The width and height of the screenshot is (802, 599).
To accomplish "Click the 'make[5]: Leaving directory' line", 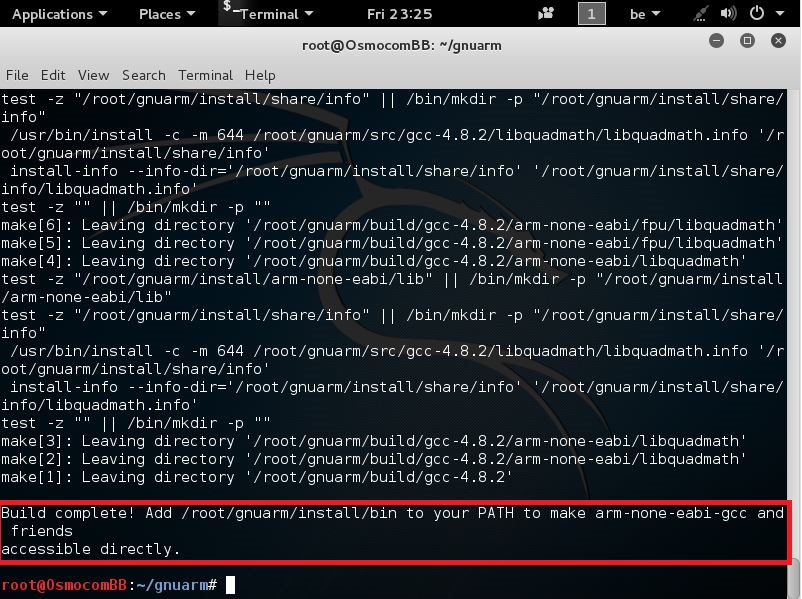I will click(x=392, y=243).
